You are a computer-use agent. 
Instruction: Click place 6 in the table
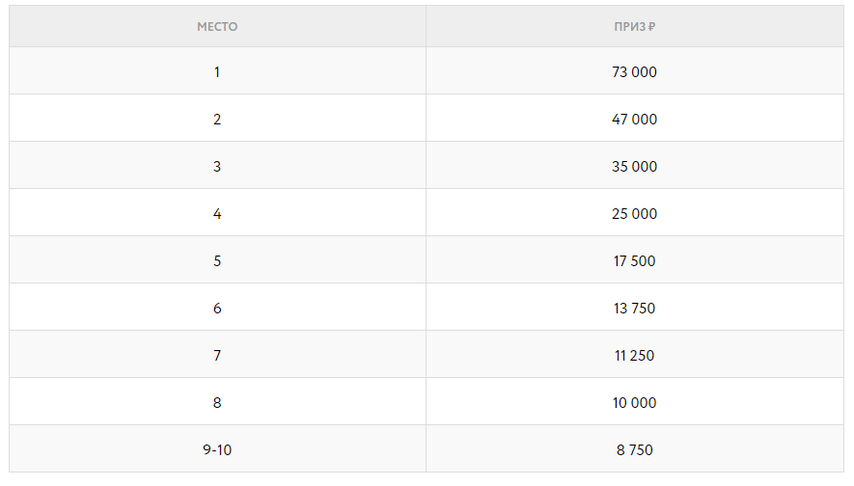[x=217, y=307]
